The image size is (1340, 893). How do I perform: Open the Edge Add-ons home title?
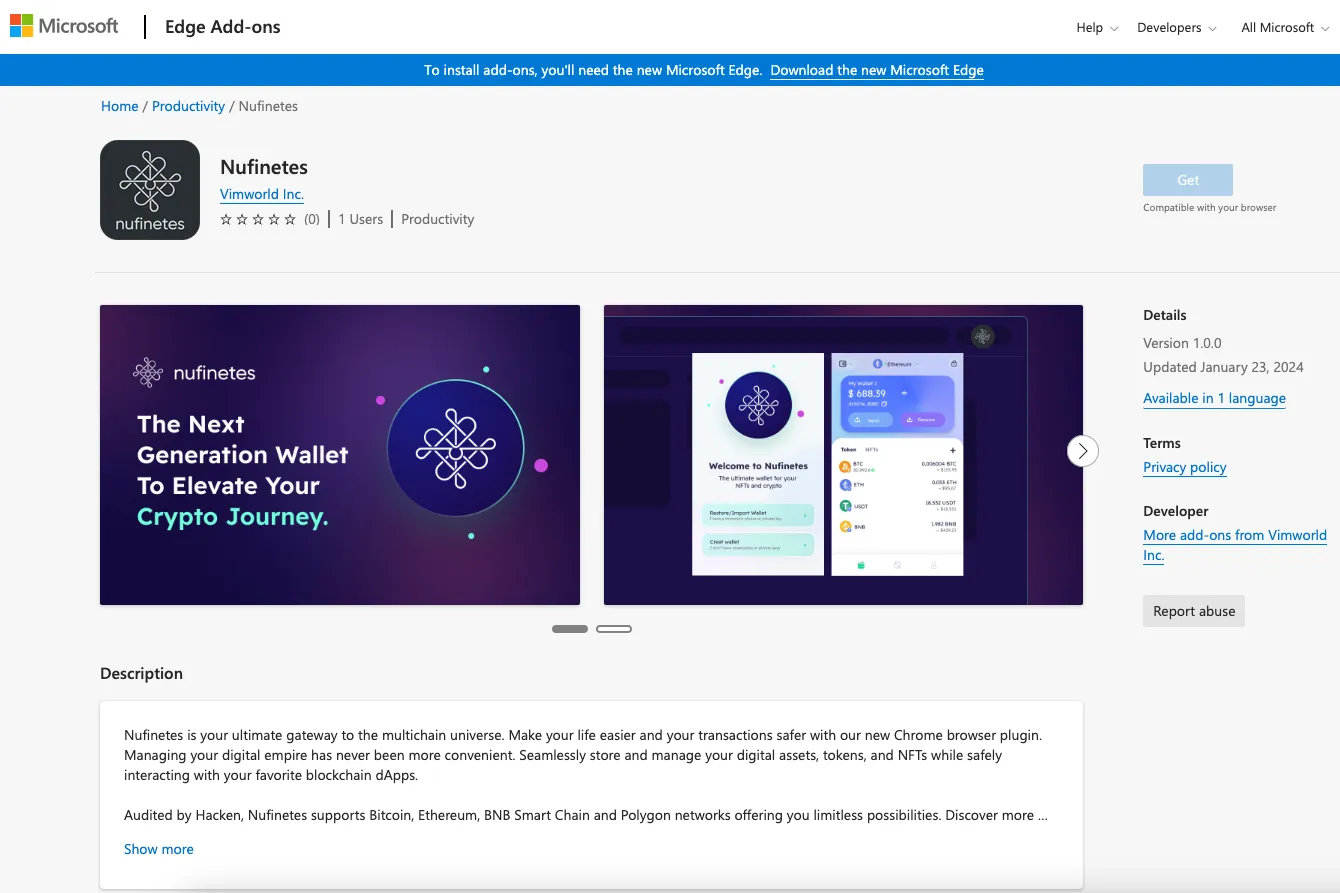coord(222,27)
